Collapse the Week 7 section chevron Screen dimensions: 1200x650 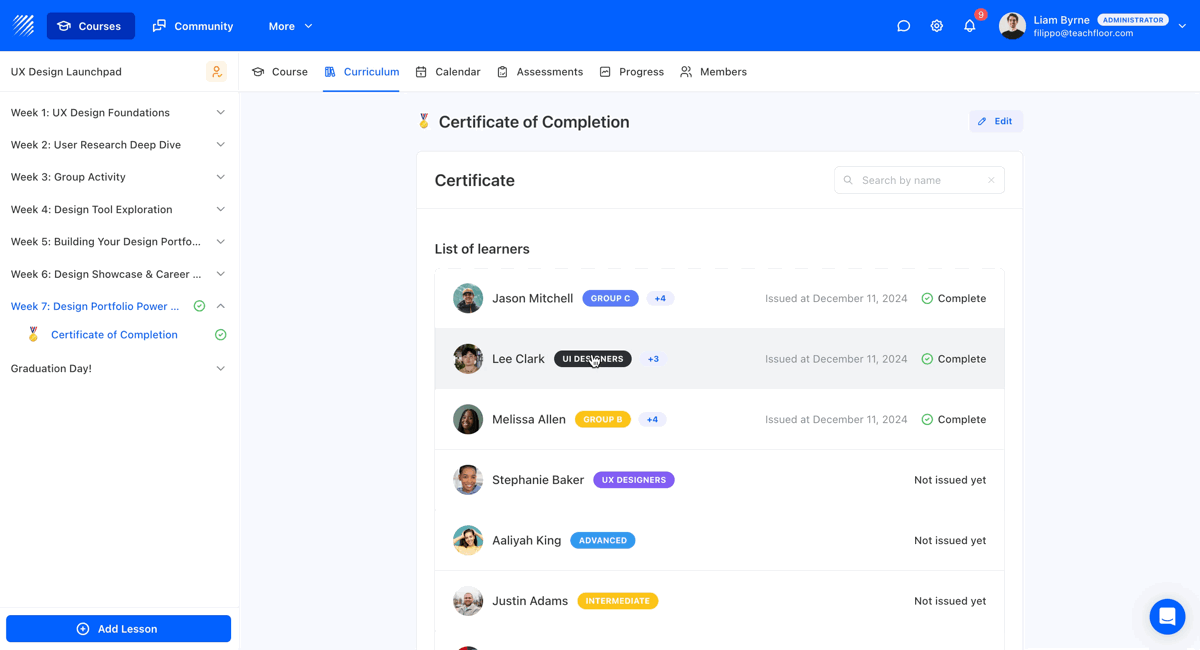coord(220,306)
